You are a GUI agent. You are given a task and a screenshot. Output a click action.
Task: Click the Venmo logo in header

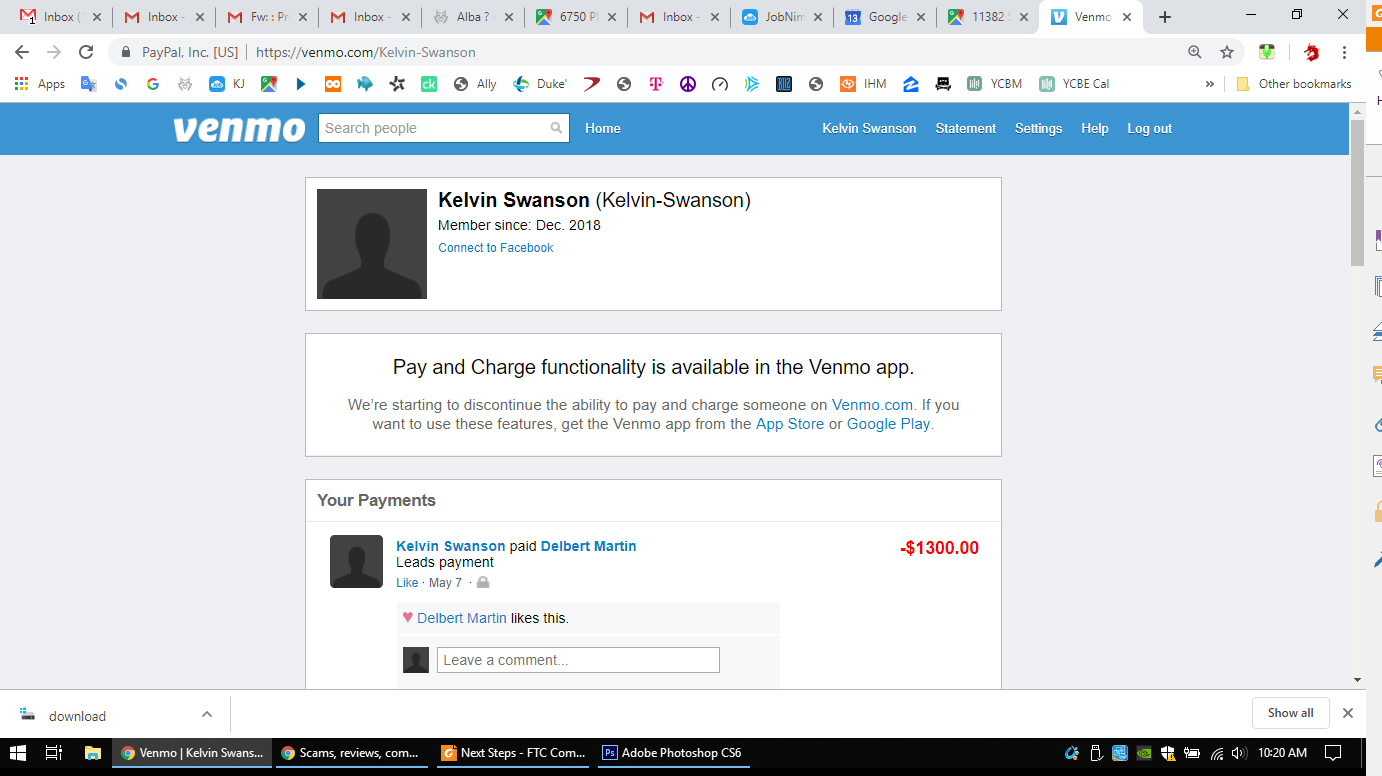point(239,129)
